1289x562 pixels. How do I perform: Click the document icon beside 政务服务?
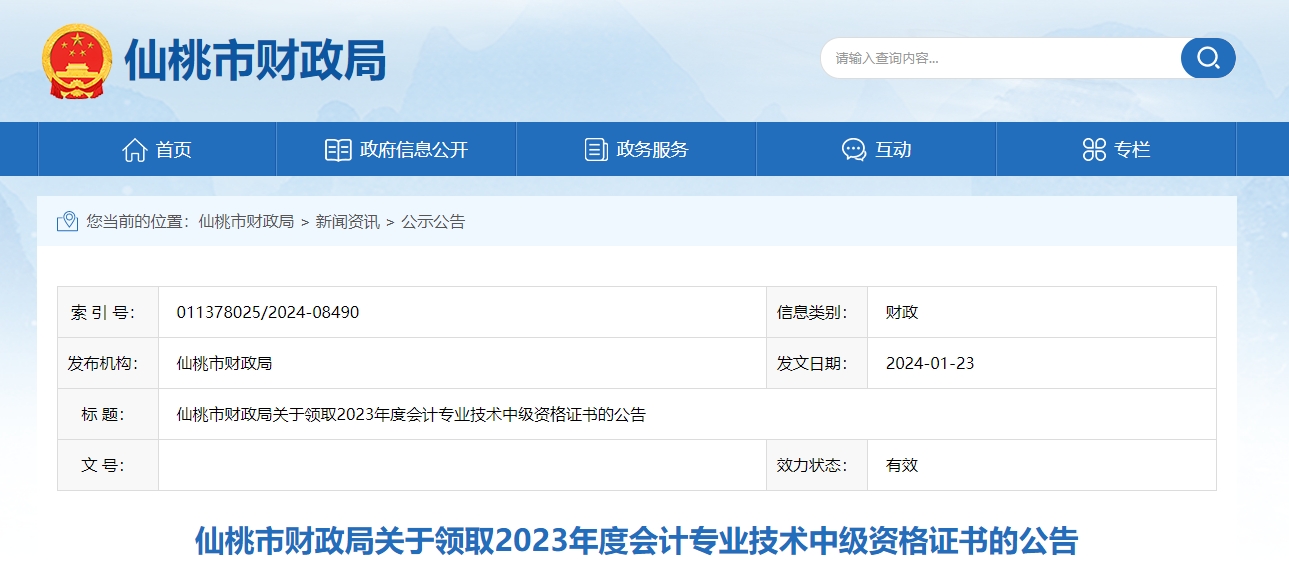[x=596, y=150]
